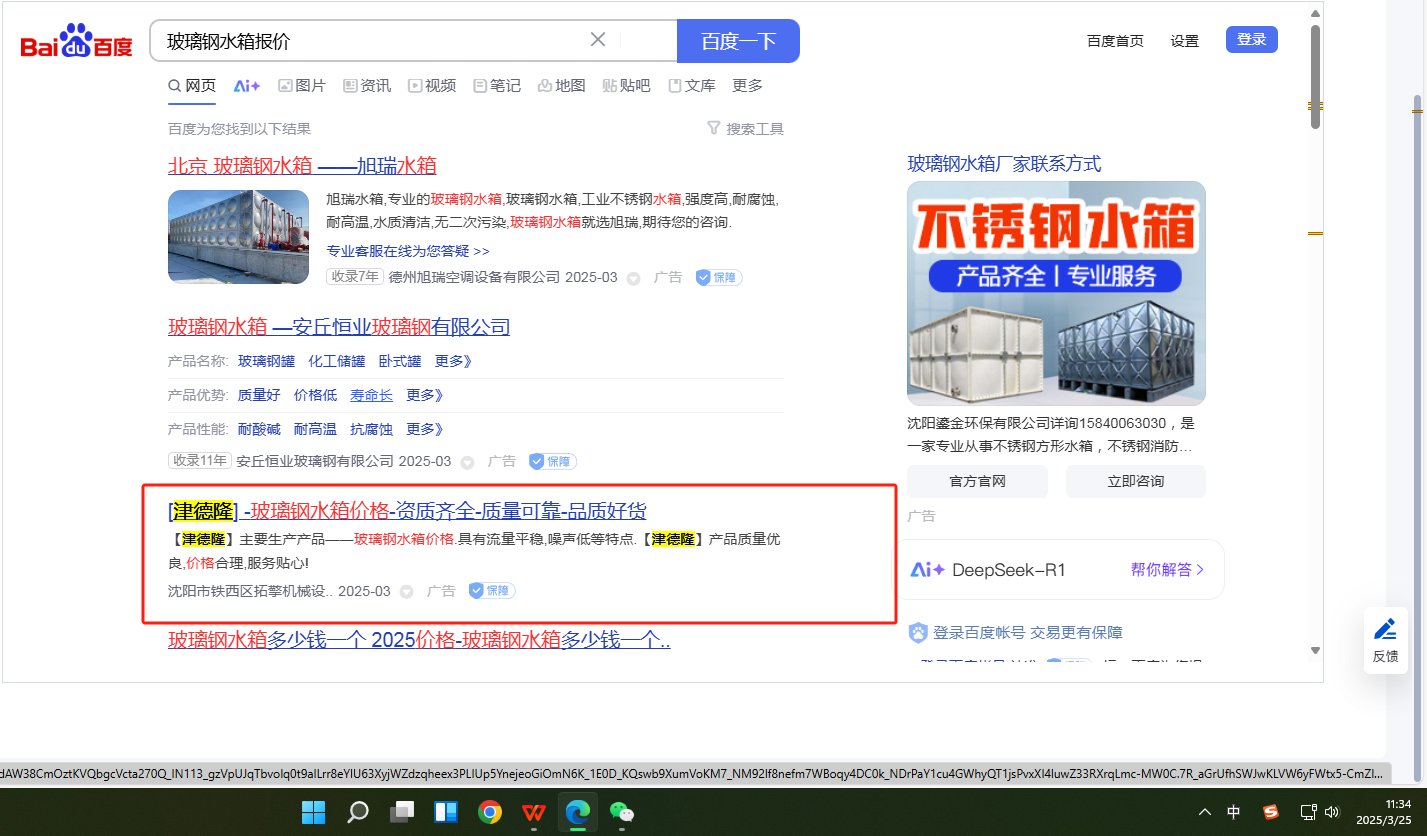Open WeChat from the taskbar

622,812
